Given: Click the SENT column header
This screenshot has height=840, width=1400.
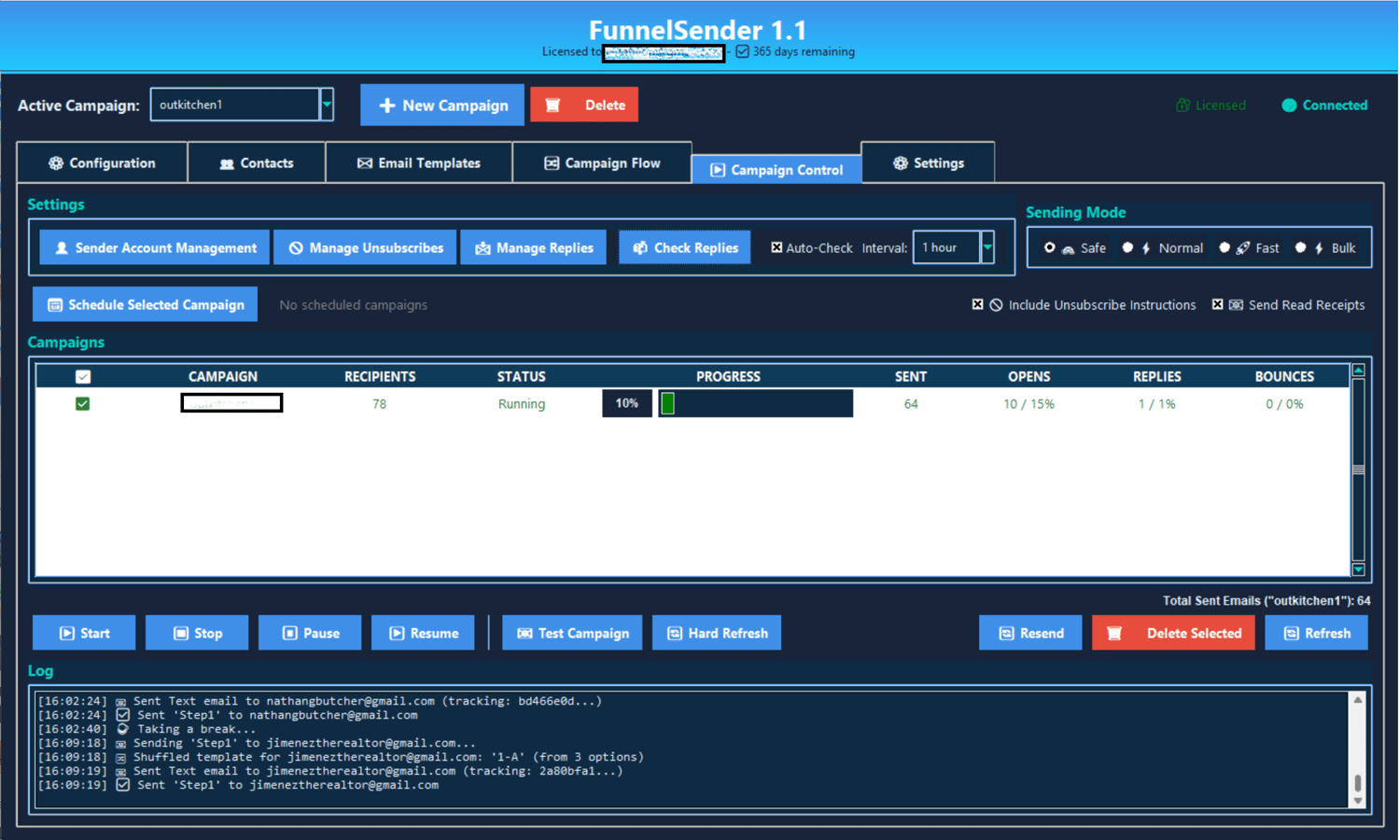Looking at the screenshot, I should pos(911,377).
